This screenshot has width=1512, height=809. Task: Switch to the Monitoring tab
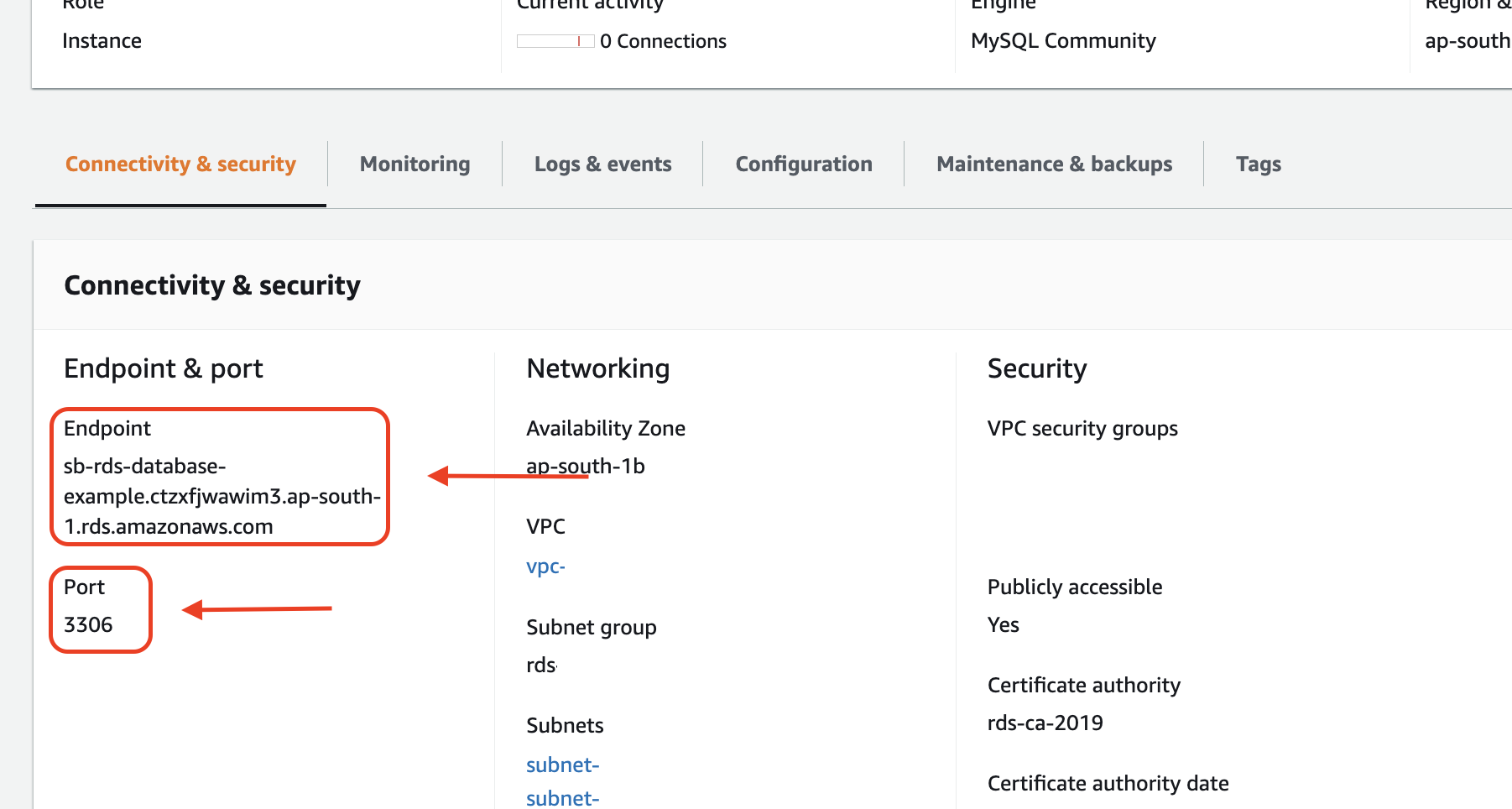point(414,164)
